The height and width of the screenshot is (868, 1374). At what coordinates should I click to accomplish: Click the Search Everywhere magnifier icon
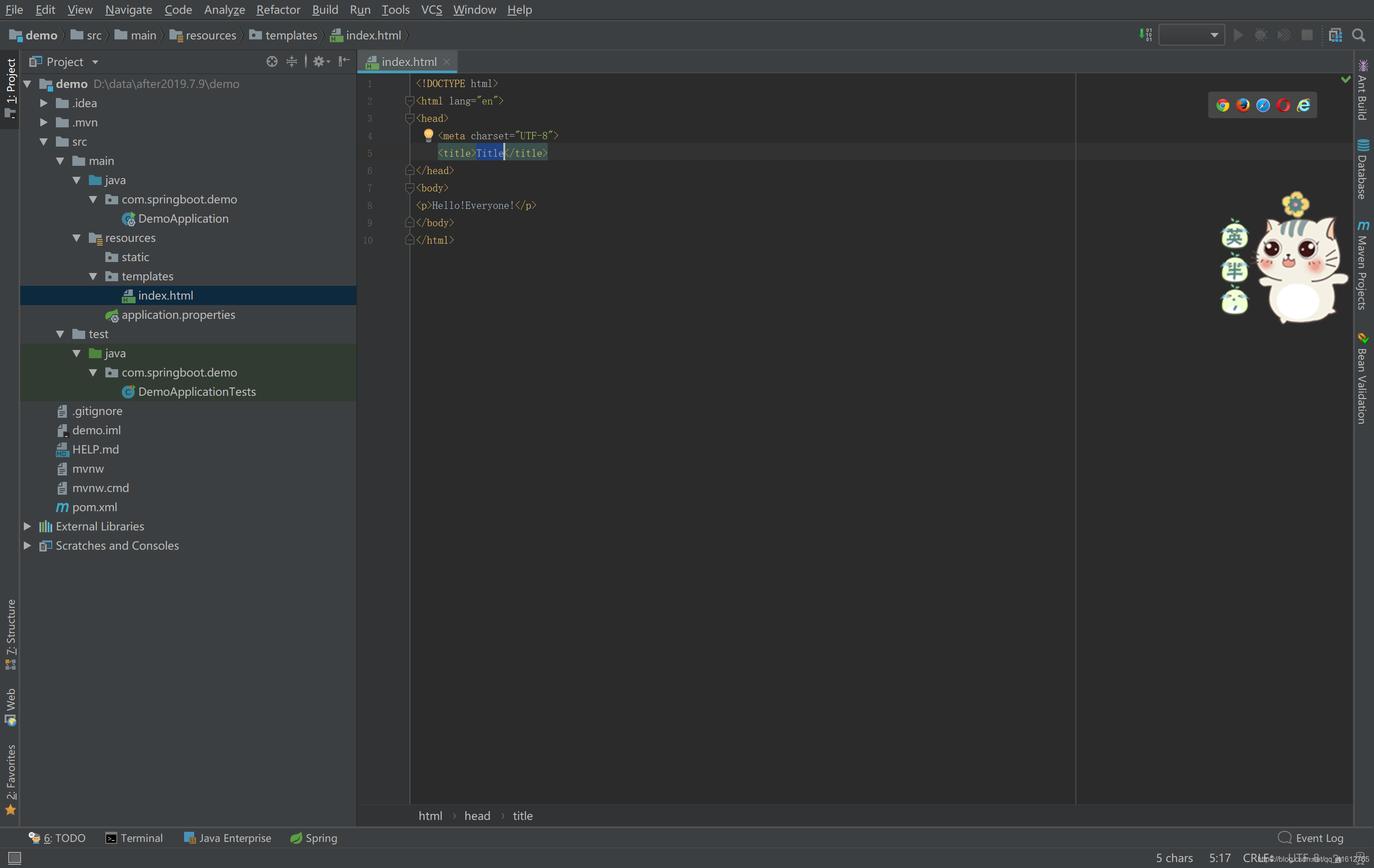click(1358, 35)
